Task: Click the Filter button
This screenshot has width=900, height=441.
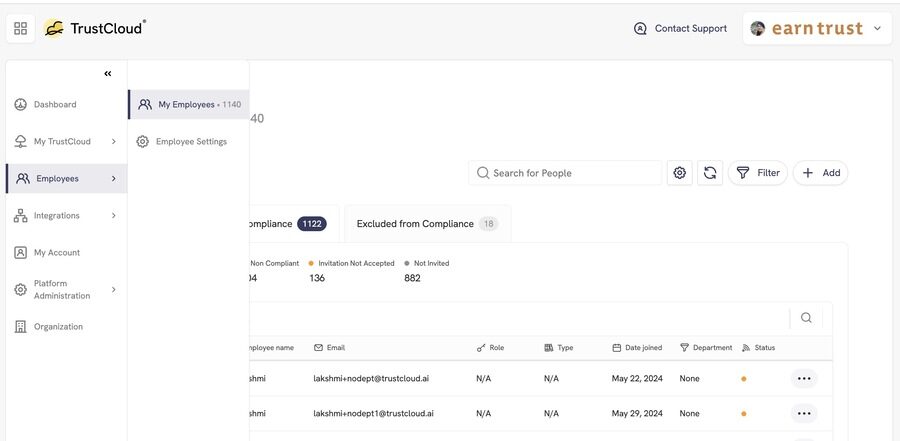Action: click(758, 173)
